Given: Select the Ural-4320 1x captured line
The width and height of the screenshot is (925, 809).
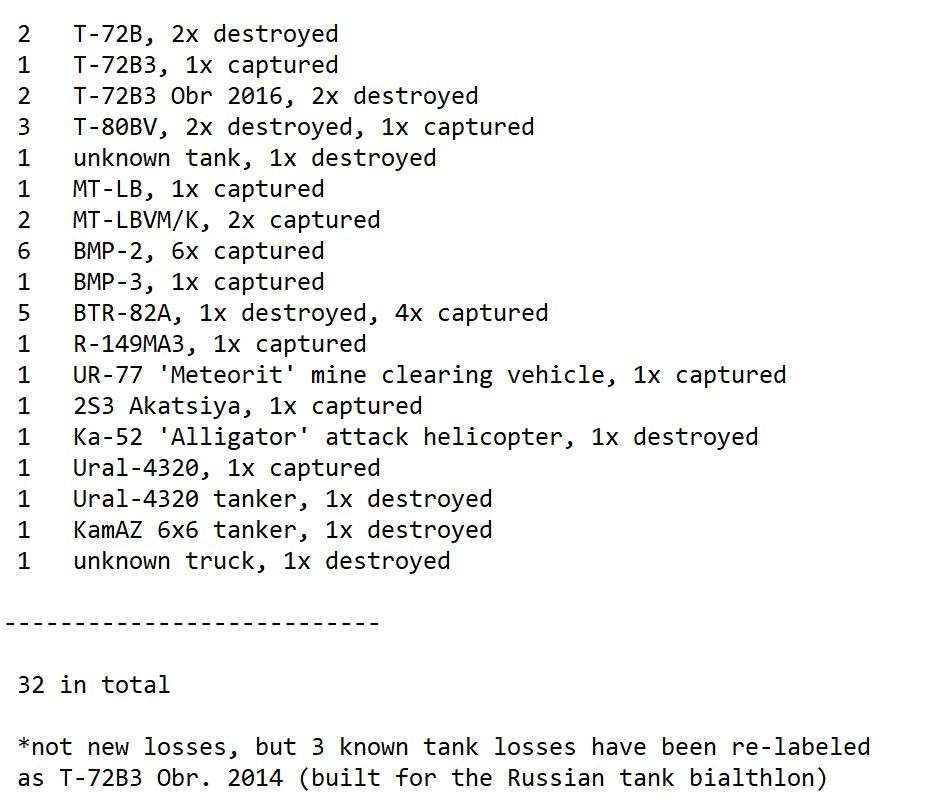Looking at the screenshot, I should [x=226, y=468].
